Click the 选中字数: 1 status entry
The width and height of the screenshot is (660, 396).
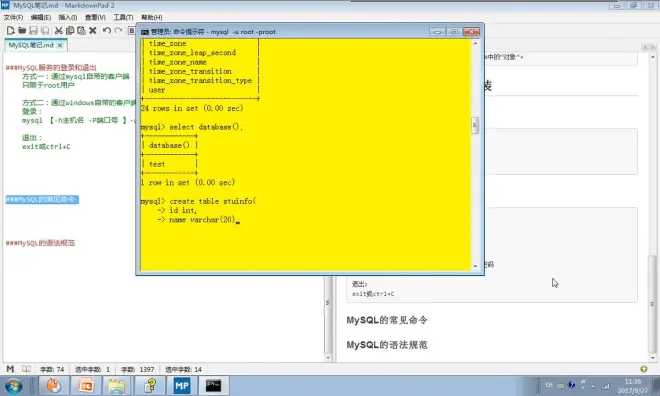coord(92,369)
